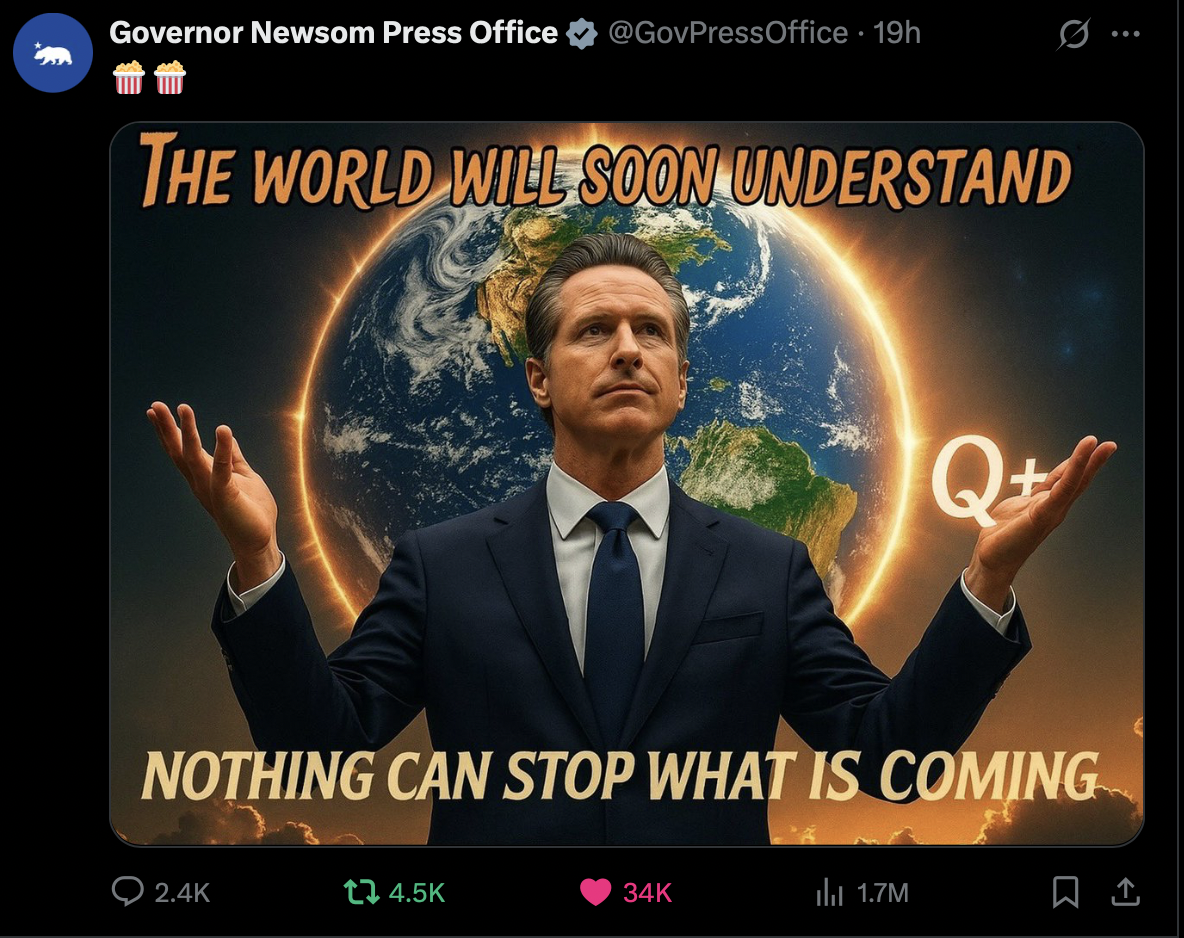Click the 34K likes count

click(647, 893)
